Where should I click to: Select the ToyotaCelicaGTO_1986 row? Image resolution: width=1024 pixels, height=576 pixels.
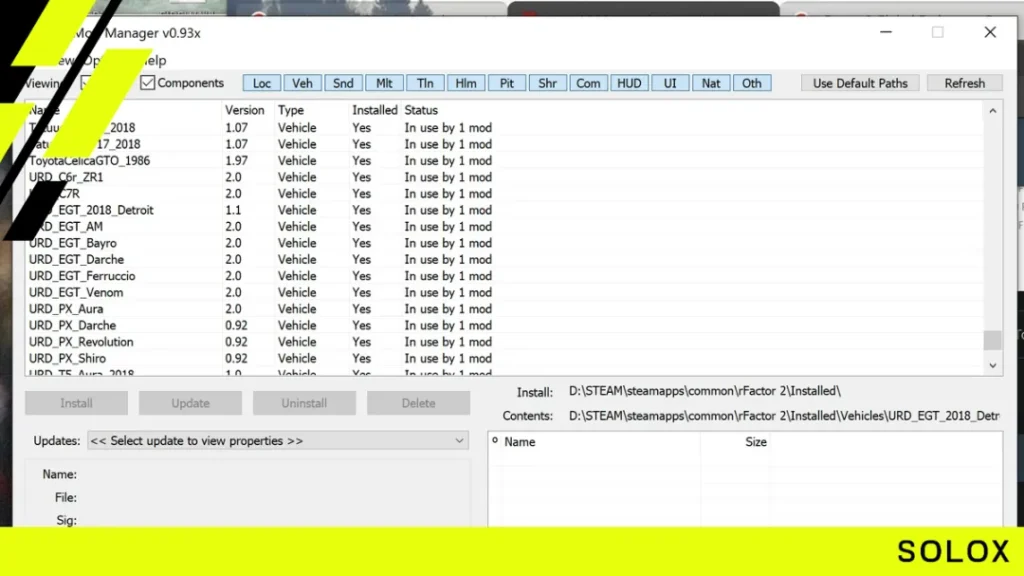tap(504, 161)
